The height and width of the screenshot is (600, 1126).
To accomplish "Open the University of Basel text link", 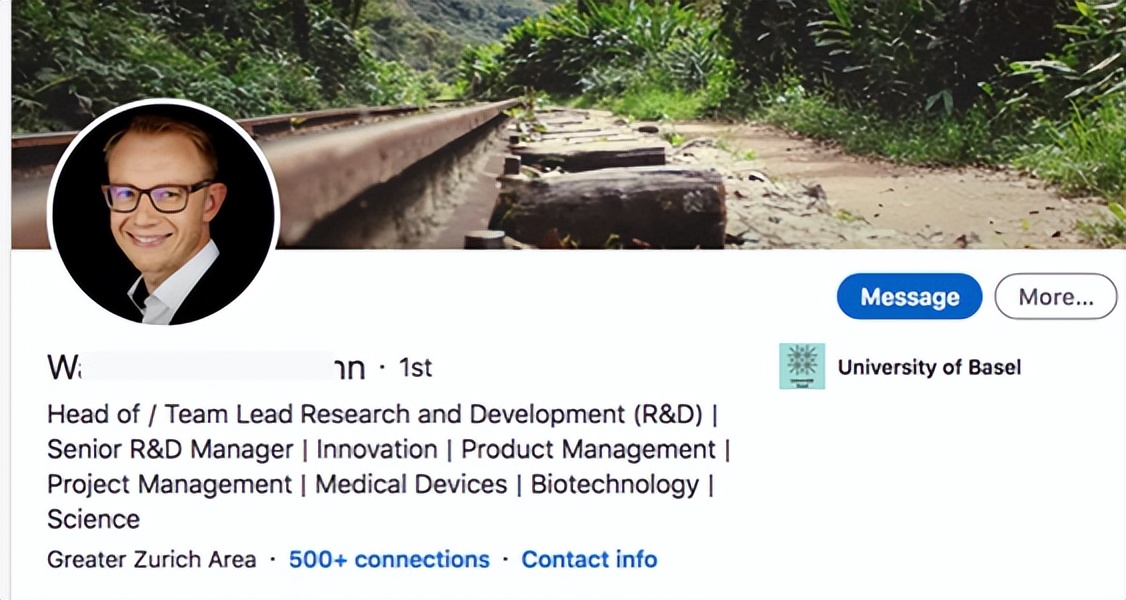I will coord(929,367).
